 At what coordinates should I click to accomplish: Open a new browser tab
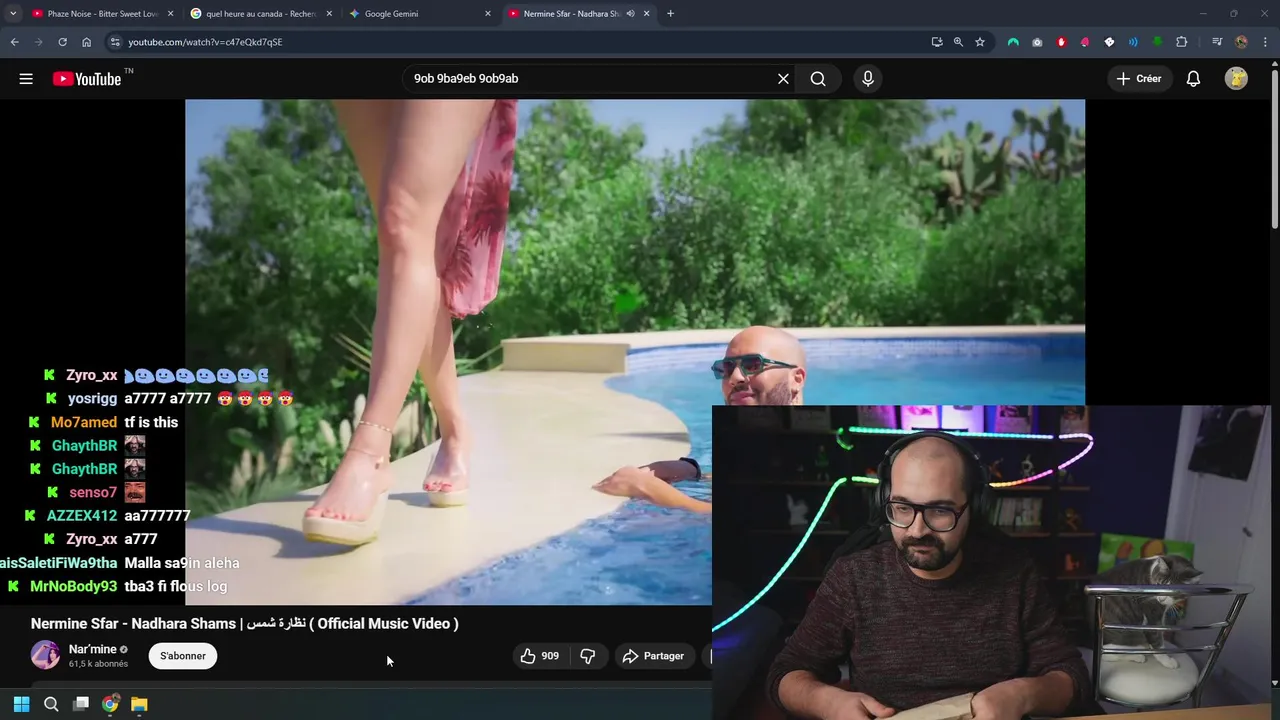coord(670,14)
